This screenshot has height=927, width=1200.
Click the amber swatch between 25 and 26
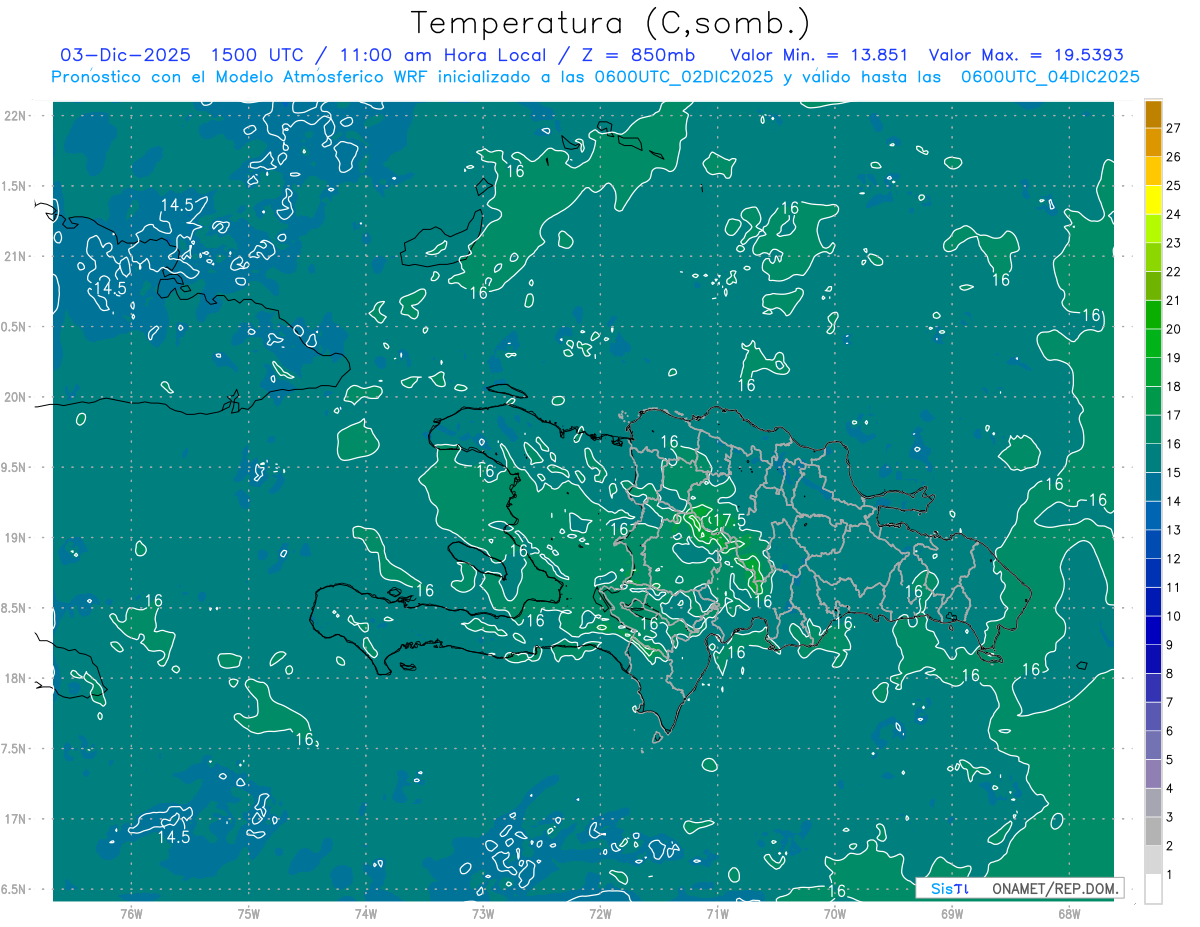(1153, 171)
